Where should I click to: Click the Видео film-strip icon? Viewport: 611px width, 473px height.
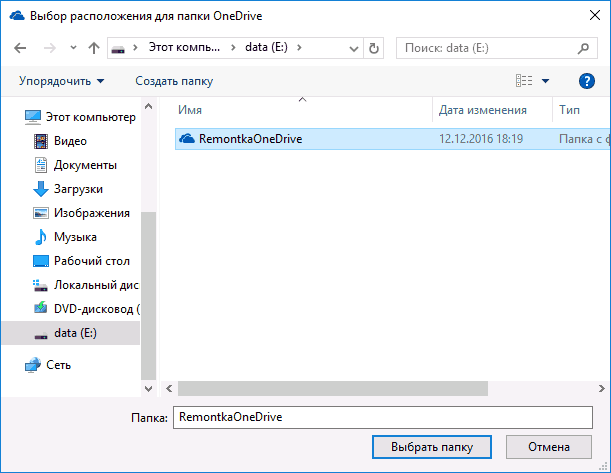pos(41,141)
